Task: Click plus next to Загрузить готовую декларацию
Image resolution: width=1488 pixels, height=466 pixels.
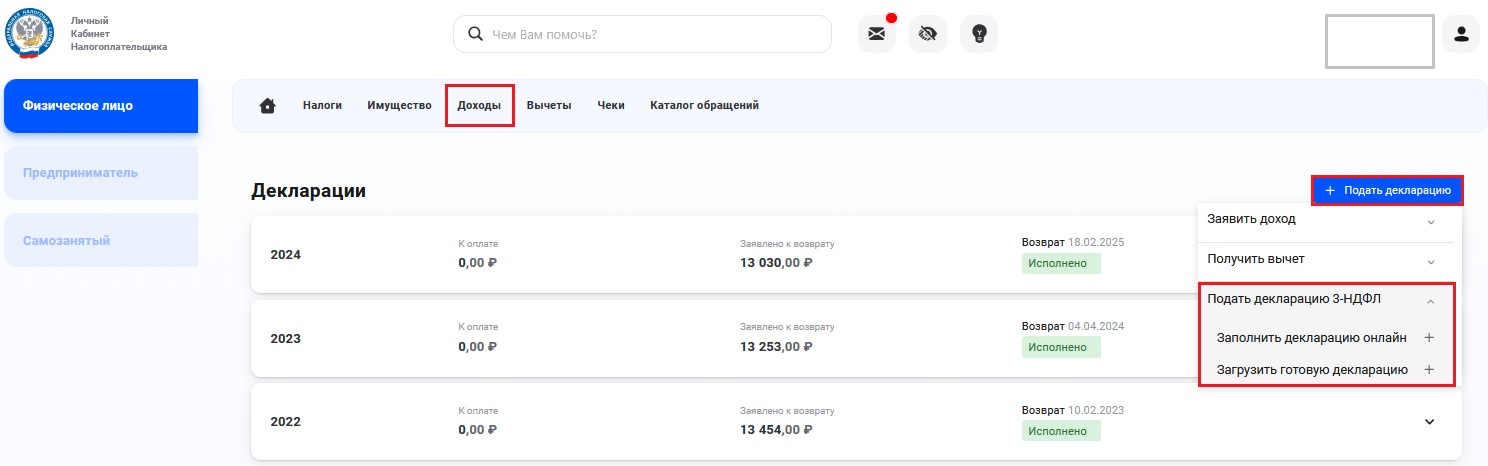Action: pos(1429,370)
